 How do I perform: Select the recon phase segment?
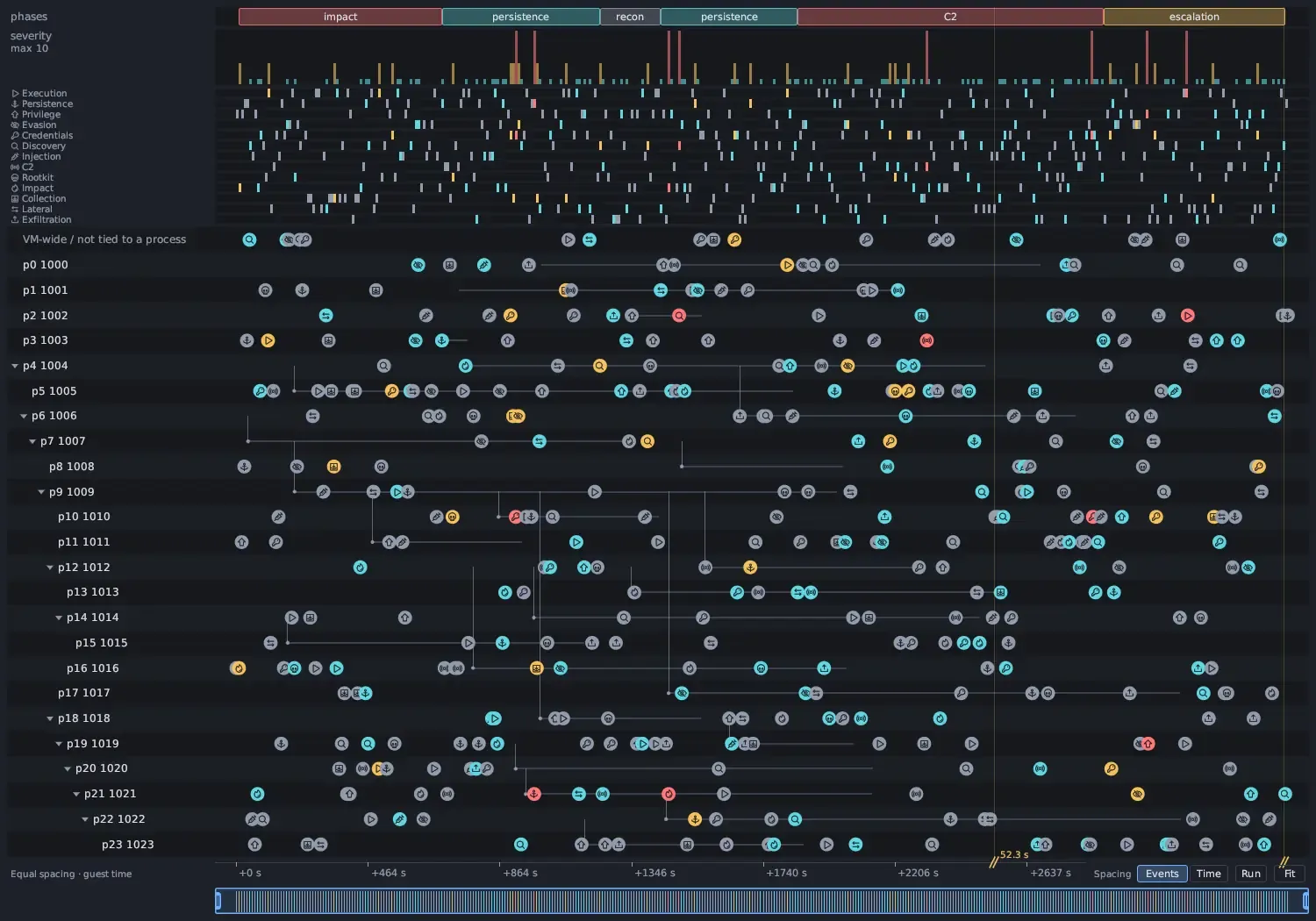coord(630,17)
